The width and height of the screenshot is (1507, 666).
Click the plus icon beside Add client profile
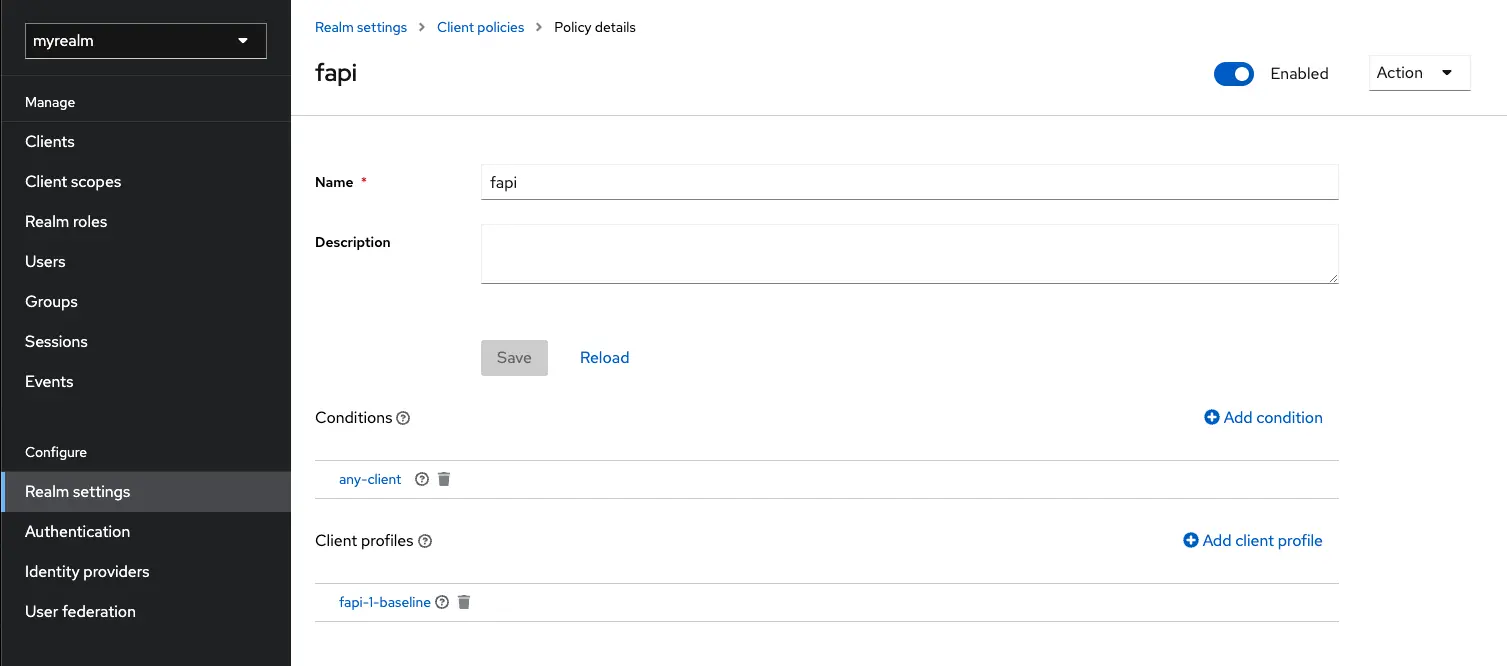coord(1191,540)
